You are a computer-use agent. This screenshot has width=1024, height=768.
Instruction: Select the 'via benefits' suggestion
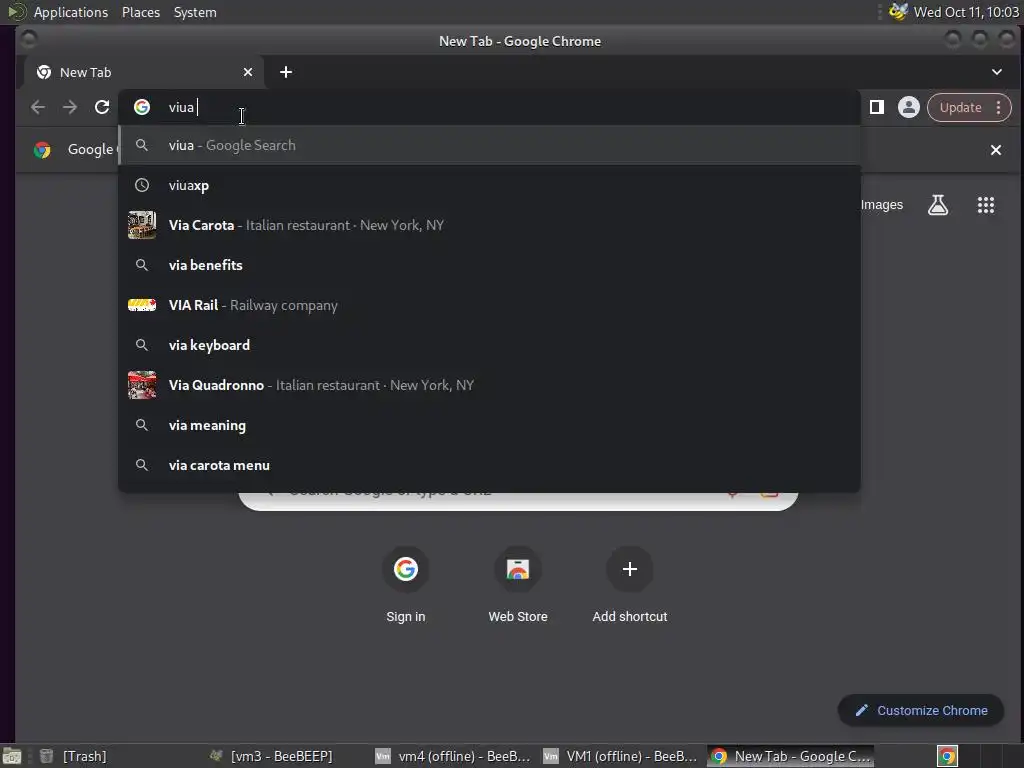tap(489, 265)
